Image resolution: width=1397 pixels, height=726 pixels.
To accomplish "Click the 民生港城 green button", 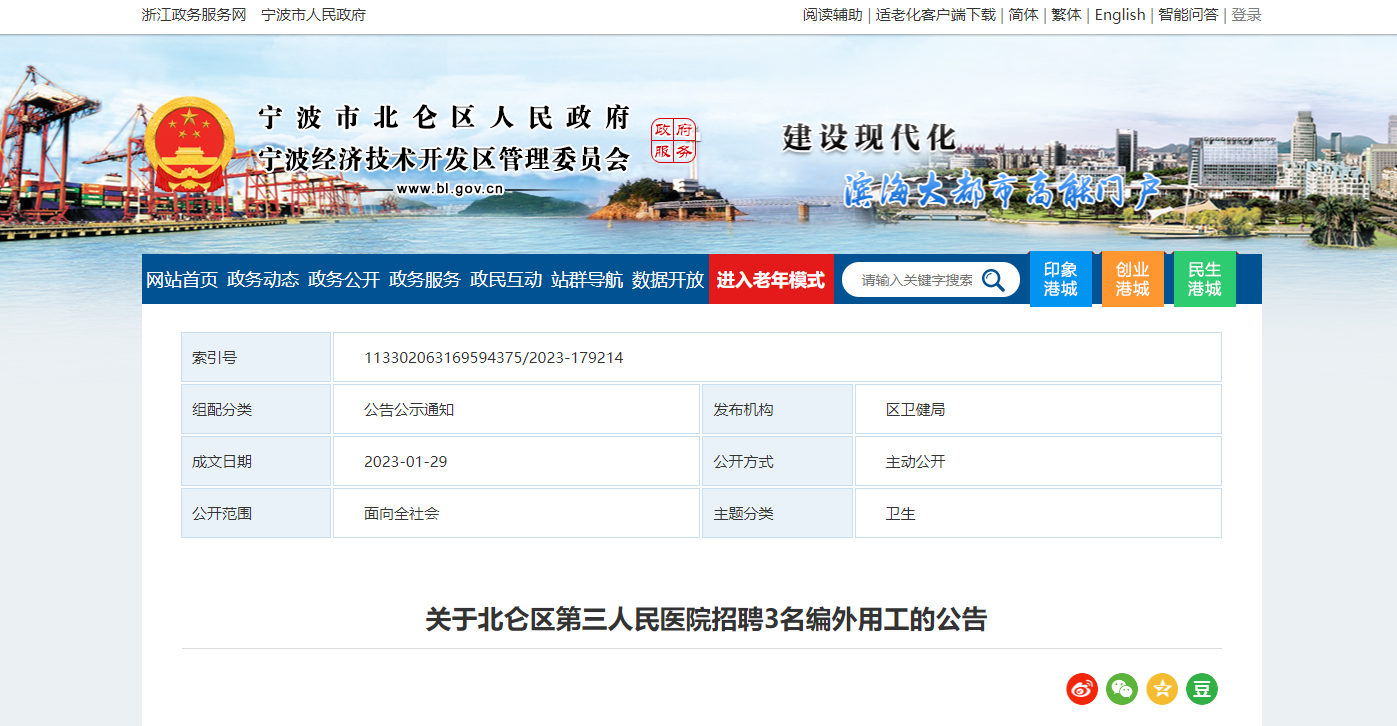I will click(1204, 279).
